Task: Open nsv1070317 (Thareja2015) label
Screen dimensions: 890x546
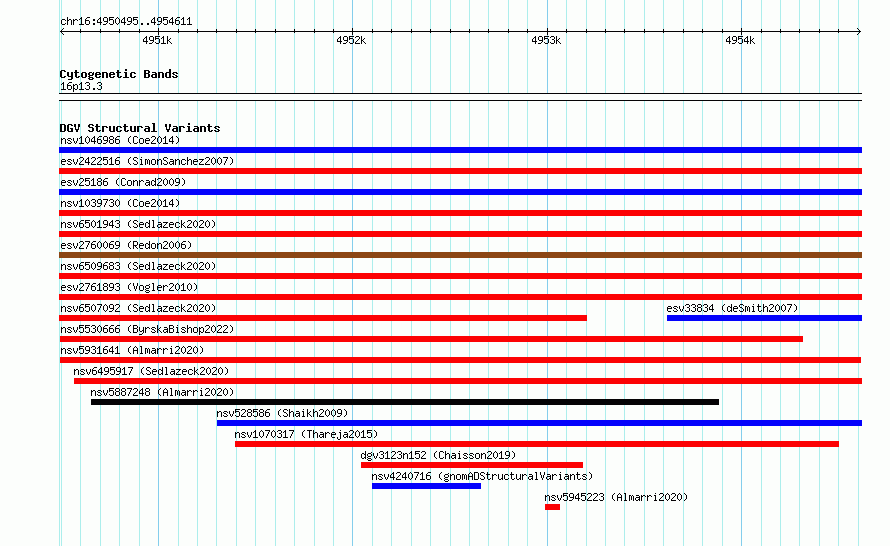Action: pos(306,434)
